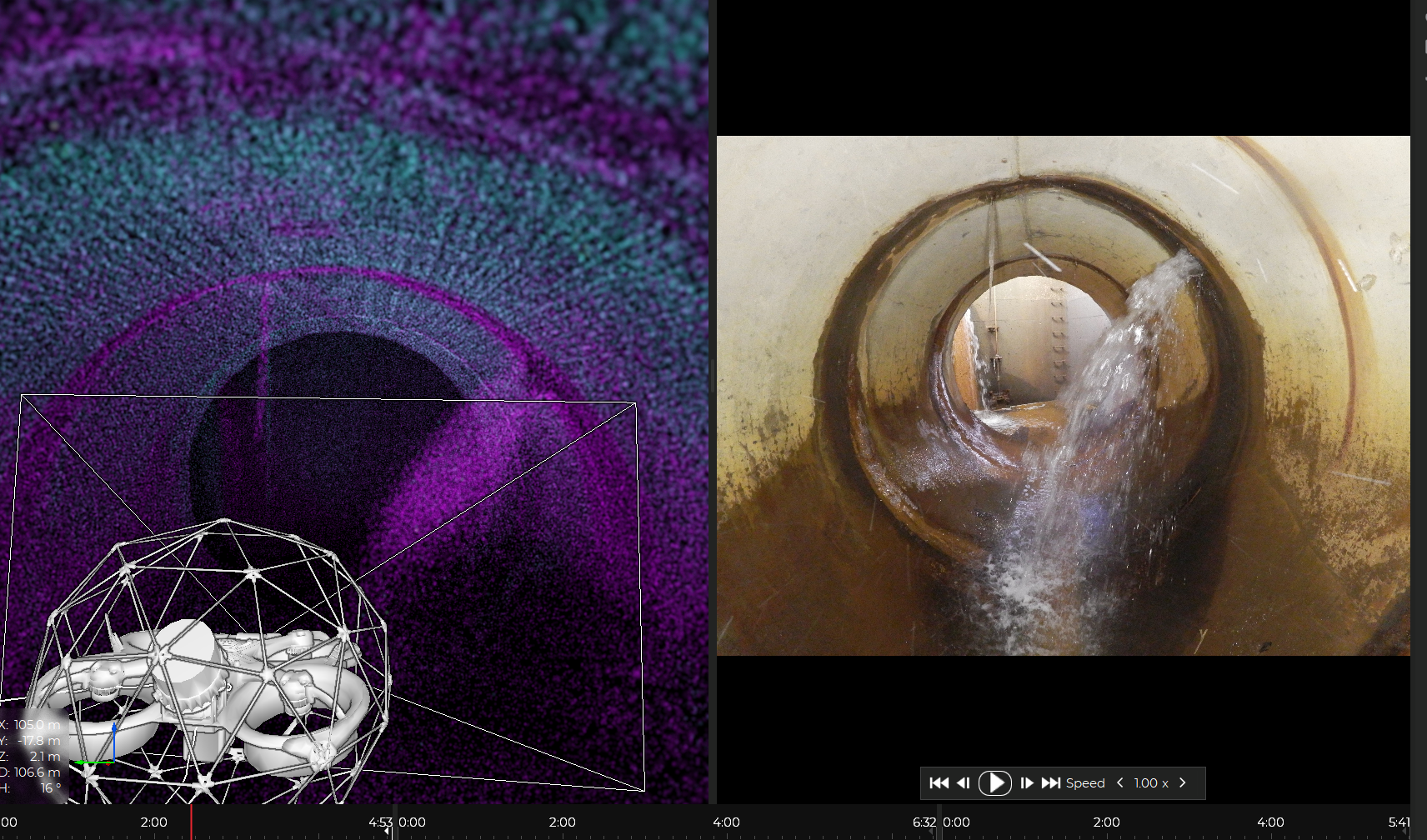Click the 6:32 end marker of second flight
The height and width of the screenshot is (840, 1427).
click(924, 822)
